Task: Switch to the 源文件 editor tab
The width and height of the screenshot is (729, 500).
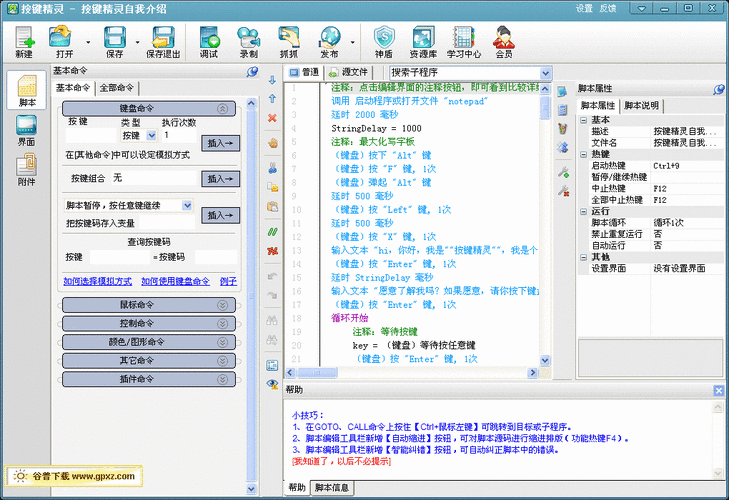Action: click(348, 73)
